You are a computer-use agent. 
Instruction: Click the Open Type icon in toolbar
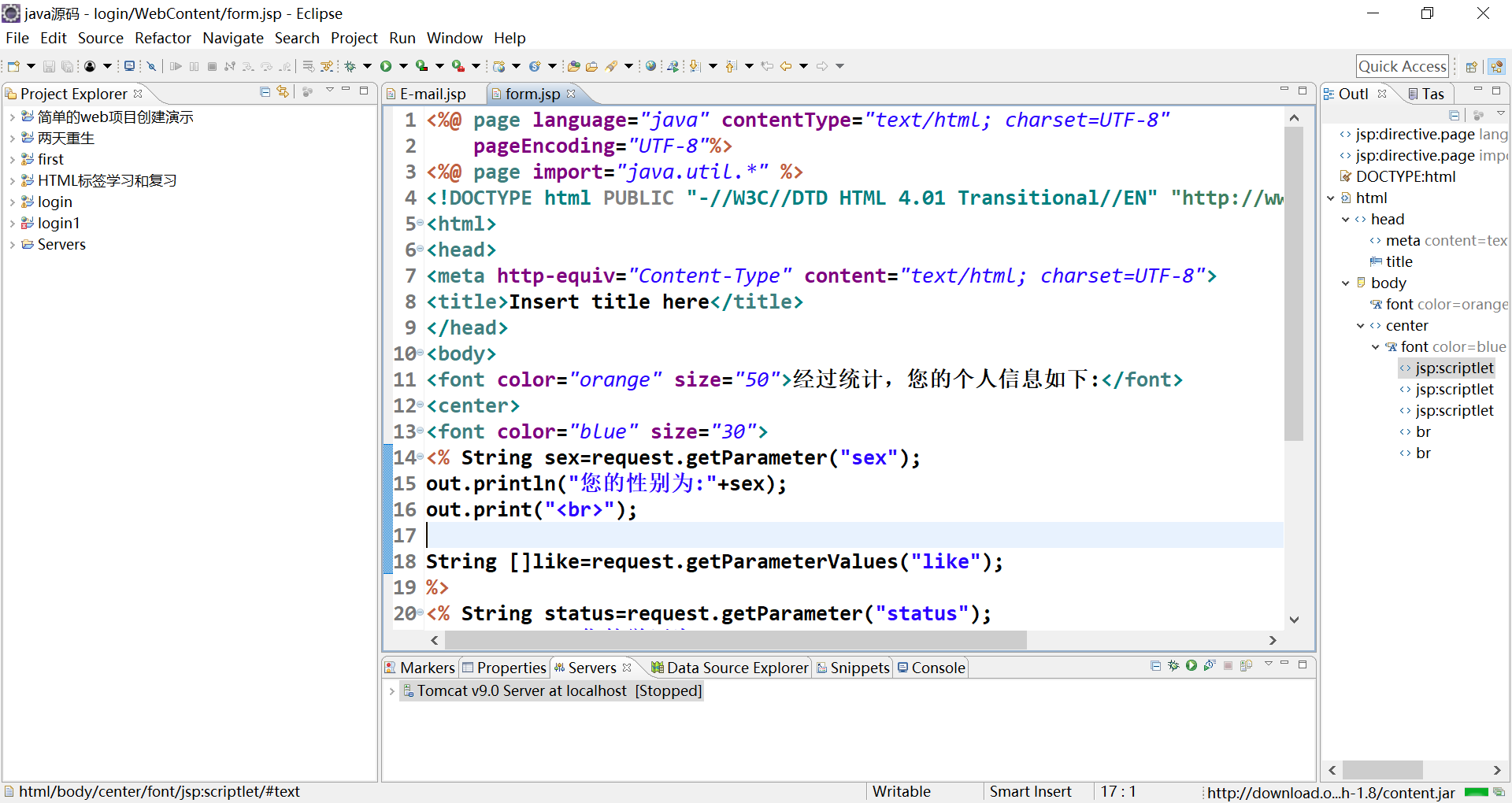click(x=573, y=66)
